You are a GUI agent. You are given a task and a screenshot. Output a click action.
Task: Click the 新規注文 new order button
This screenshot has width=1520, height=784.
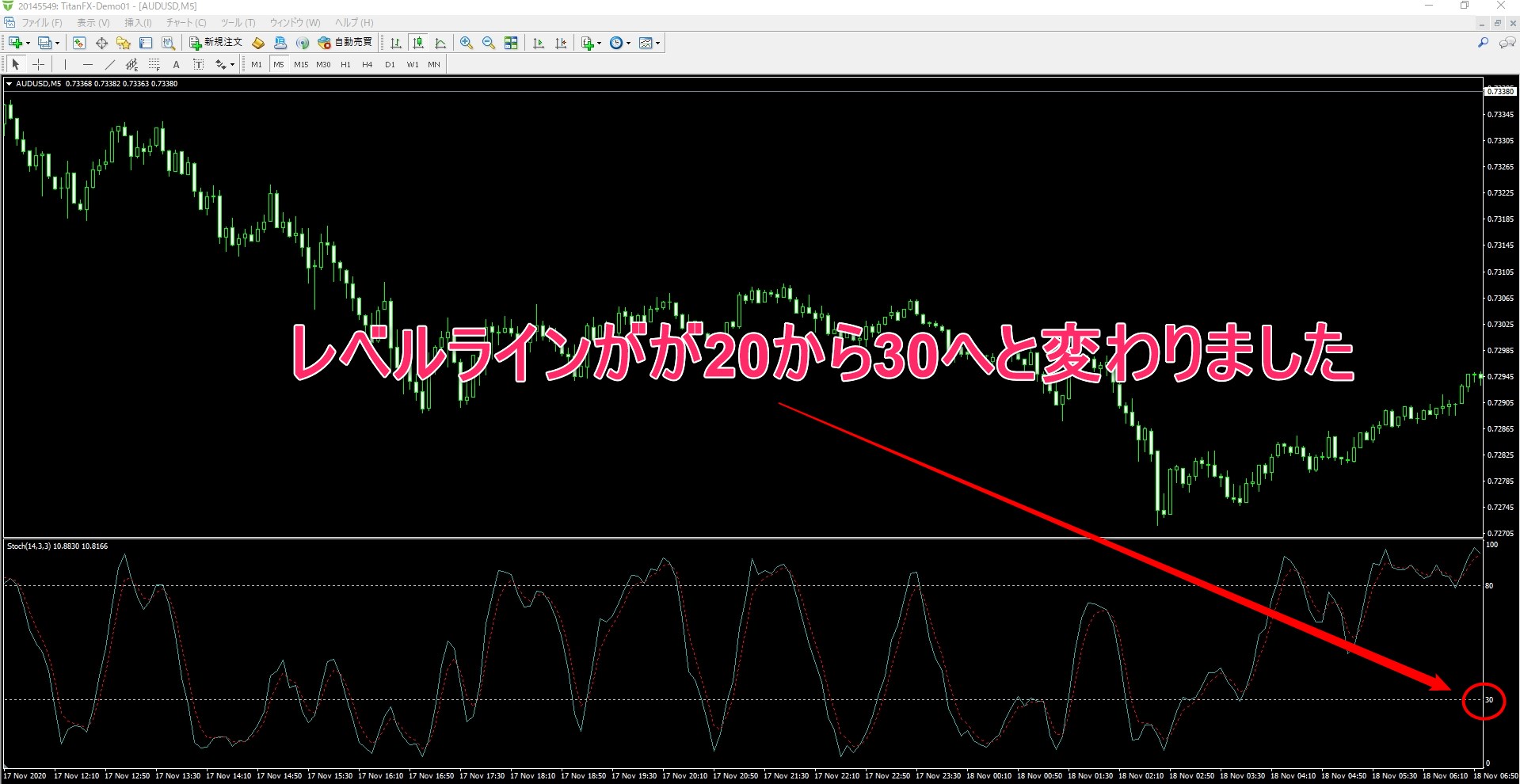pyautogui.click(x=215, y=43)
